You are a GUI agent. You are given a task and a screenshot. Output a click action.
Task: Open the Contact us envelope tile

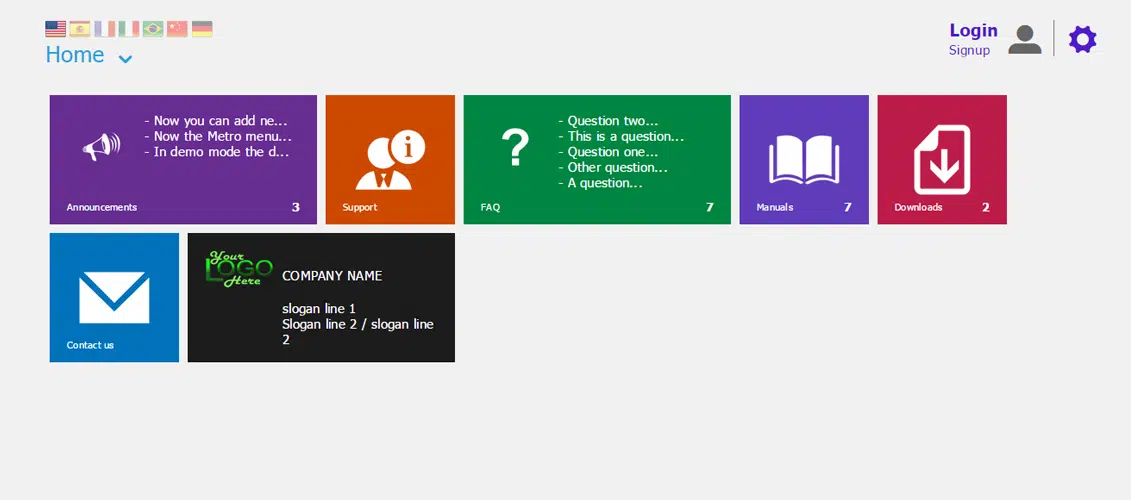[114, 298]
